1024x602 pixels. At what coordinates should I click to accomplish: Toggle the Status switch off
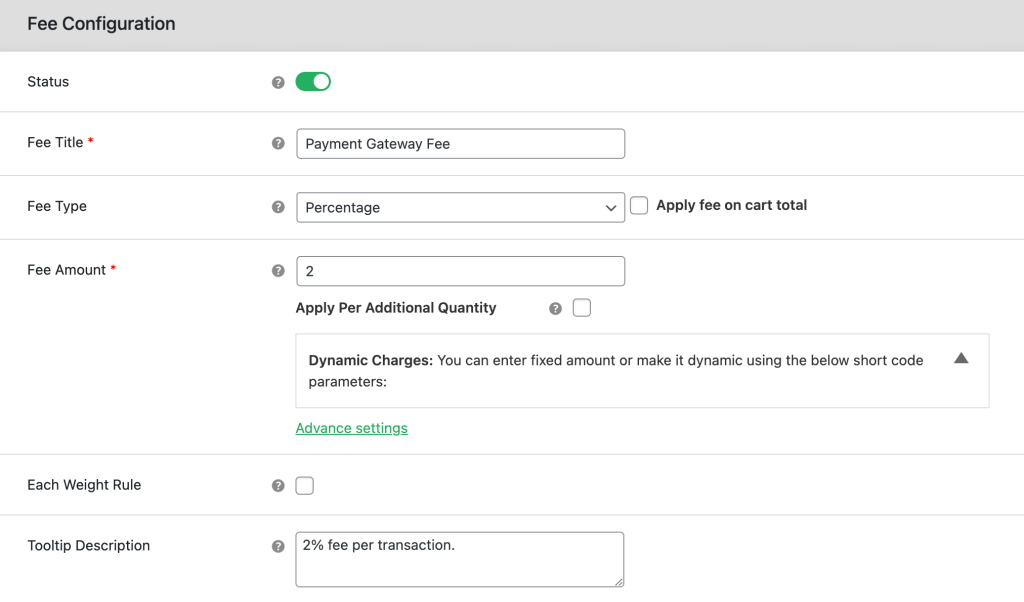click(313, 82)
